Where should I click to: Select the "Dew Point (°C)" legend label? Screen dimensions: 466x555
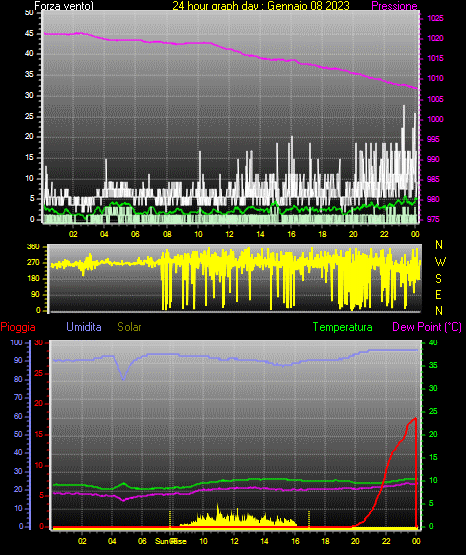427,327
